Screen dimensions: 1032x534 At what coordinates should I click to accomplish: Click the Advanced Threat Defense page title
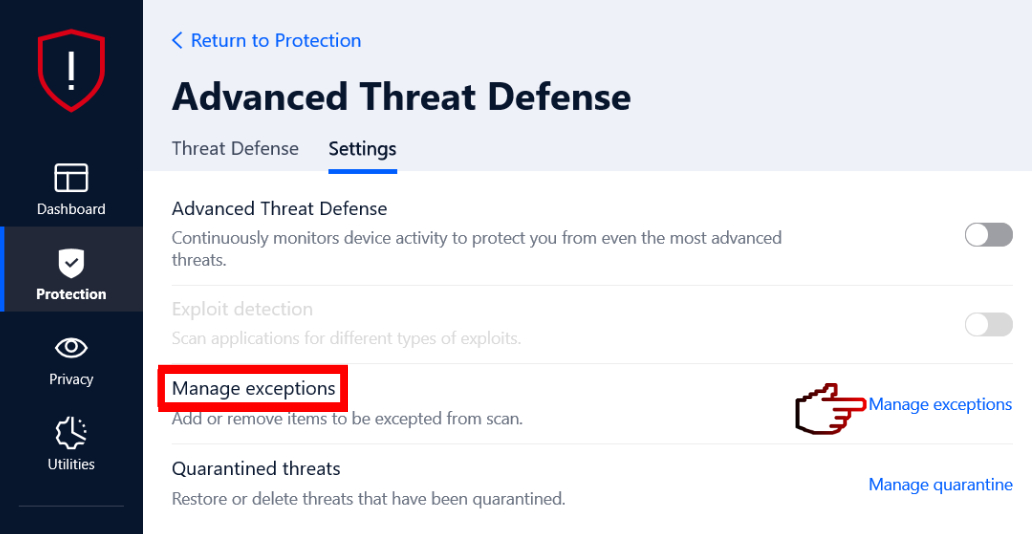pos(401,96)
